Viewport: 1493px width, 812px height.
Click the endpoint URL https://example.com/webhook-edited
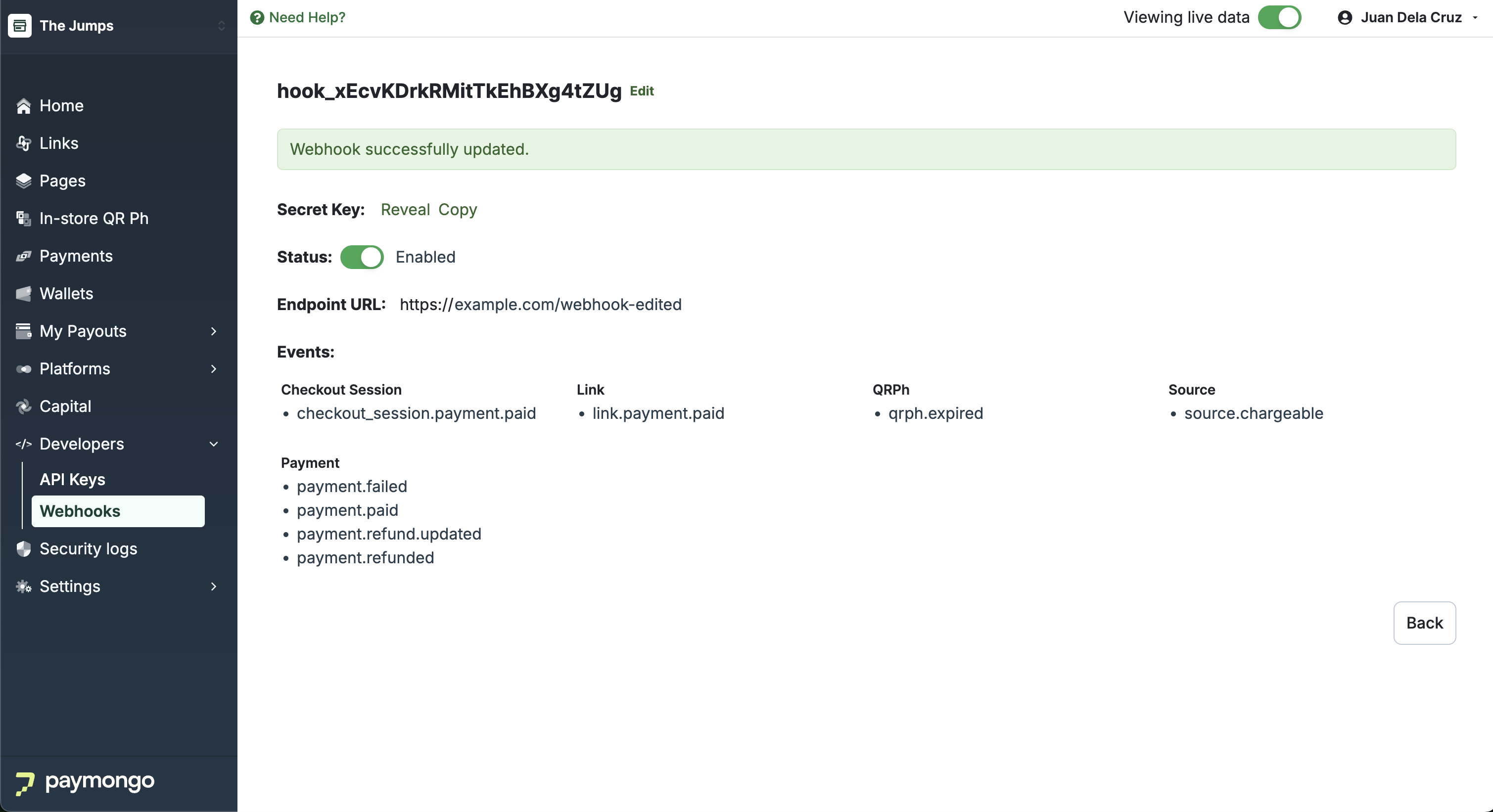point(541,305)
